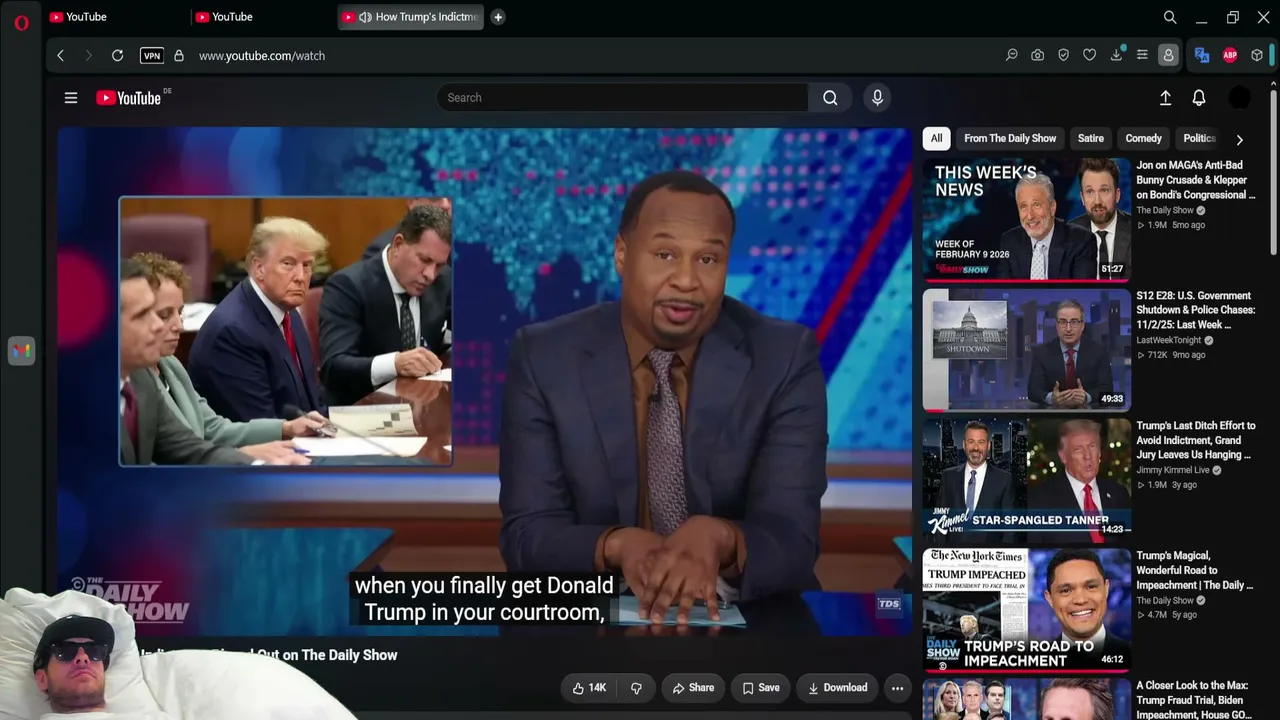Open title A Closer Look to the Max
1280x720 pixels.
pos(1193,700)
